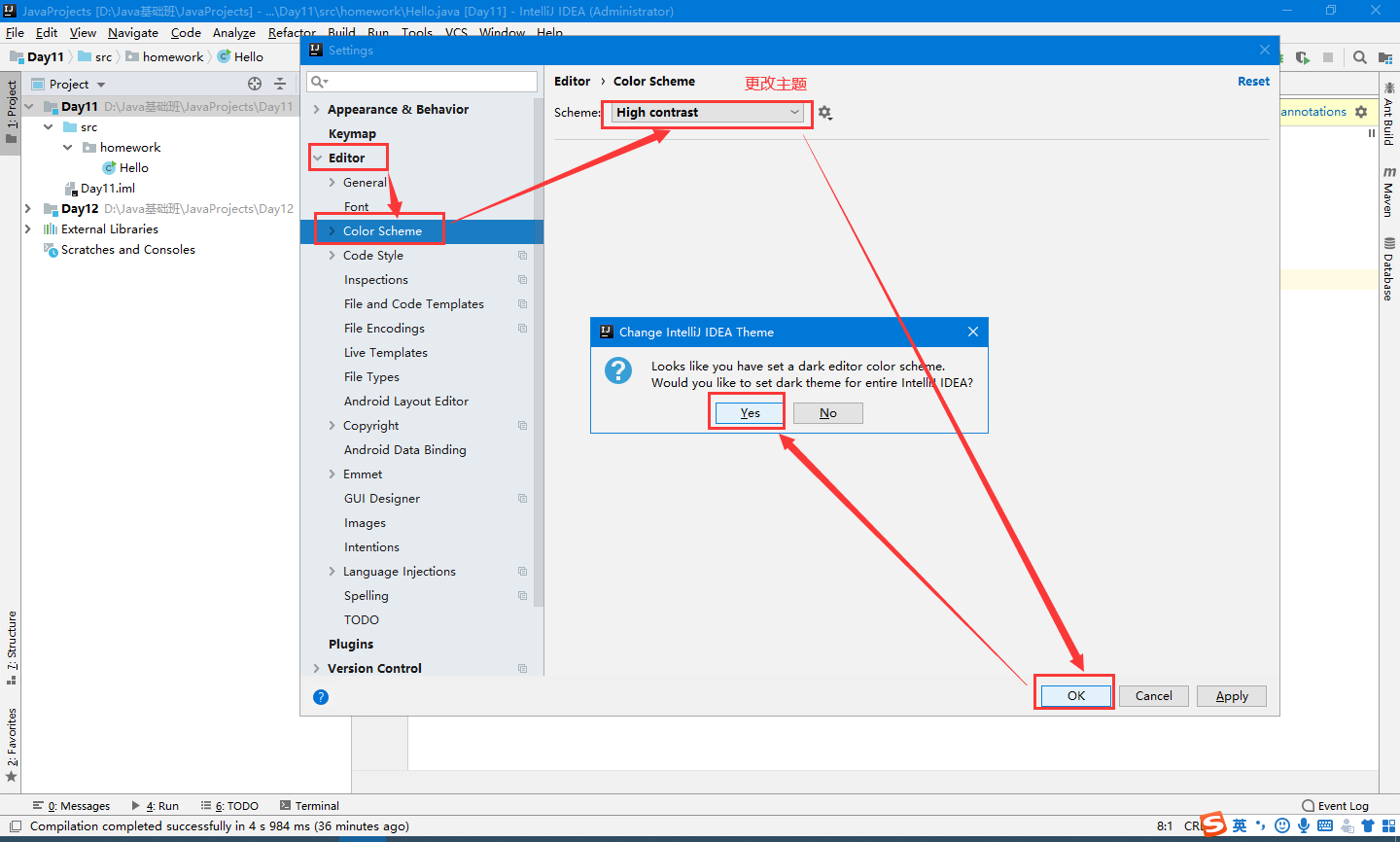
Task: Open the Navigate menu
Action: [133, 33]
